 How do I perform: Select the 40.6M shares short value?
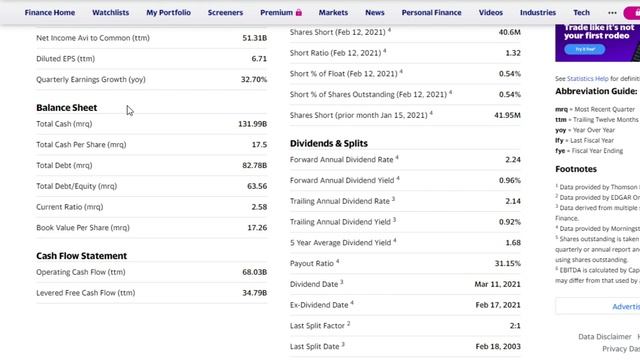(509, 32)
